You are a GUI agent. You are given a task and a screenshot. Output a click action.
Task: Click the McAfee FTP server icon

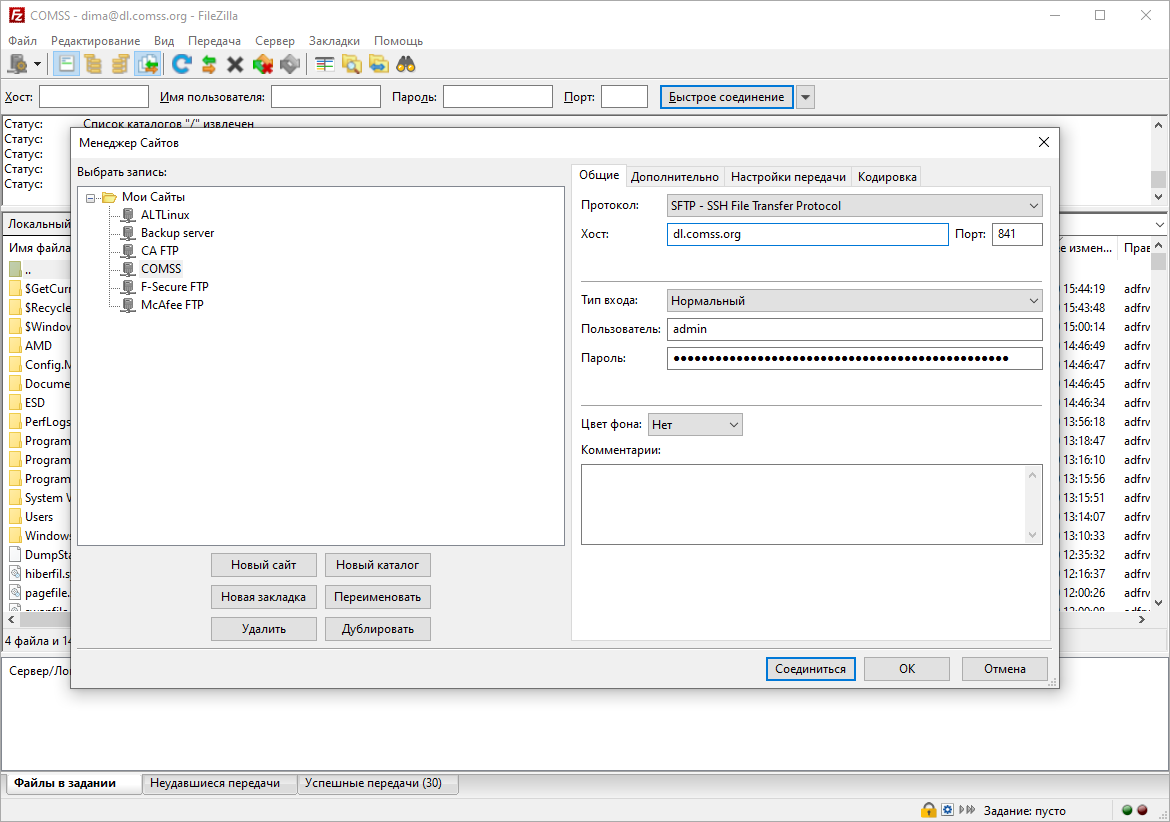pyautogui.click(x=128, y=304)
